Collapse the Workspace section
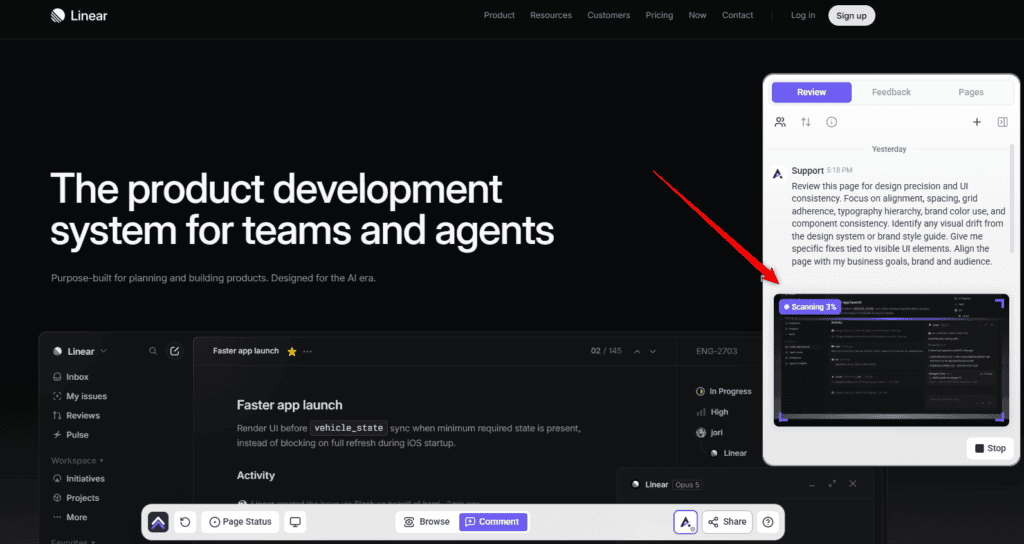1024x544 pixels. tap(77, 460)
